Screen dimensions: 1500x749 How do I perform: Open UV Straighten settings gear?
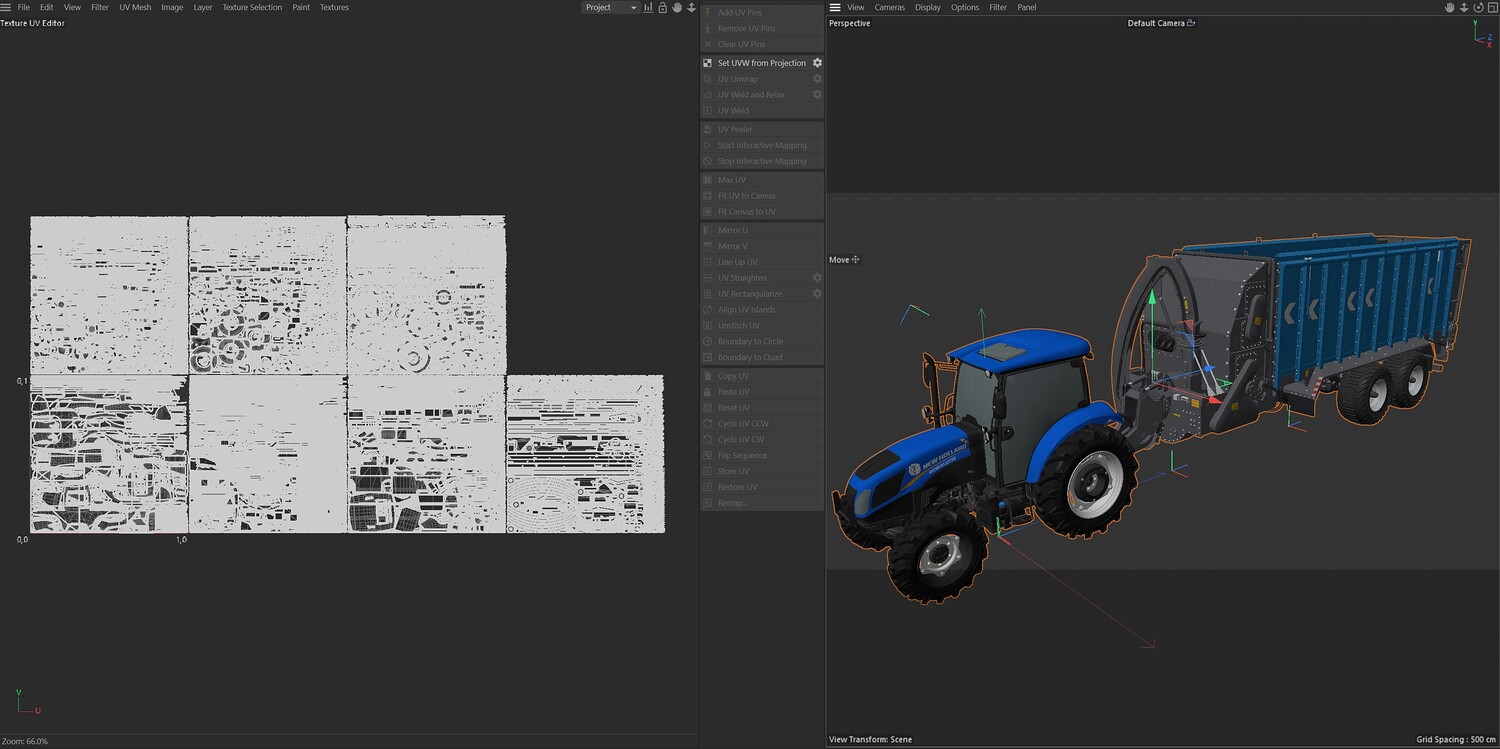point(817,278)
